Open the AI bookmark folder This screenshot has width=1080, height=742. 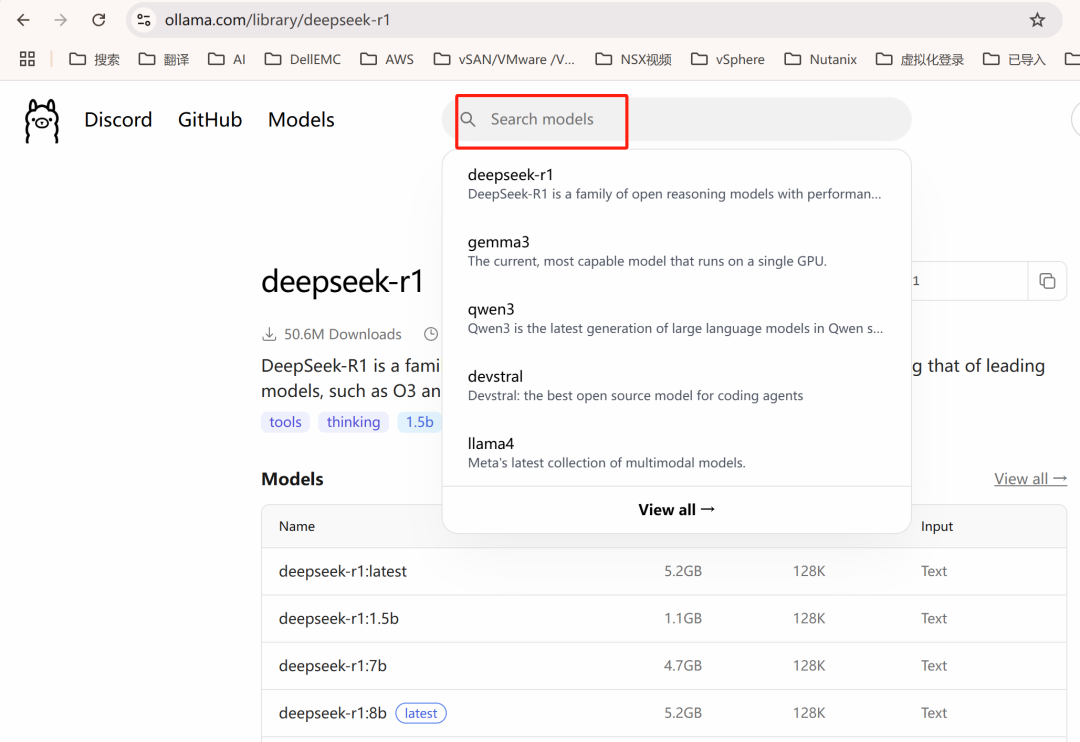pos(227,59)
